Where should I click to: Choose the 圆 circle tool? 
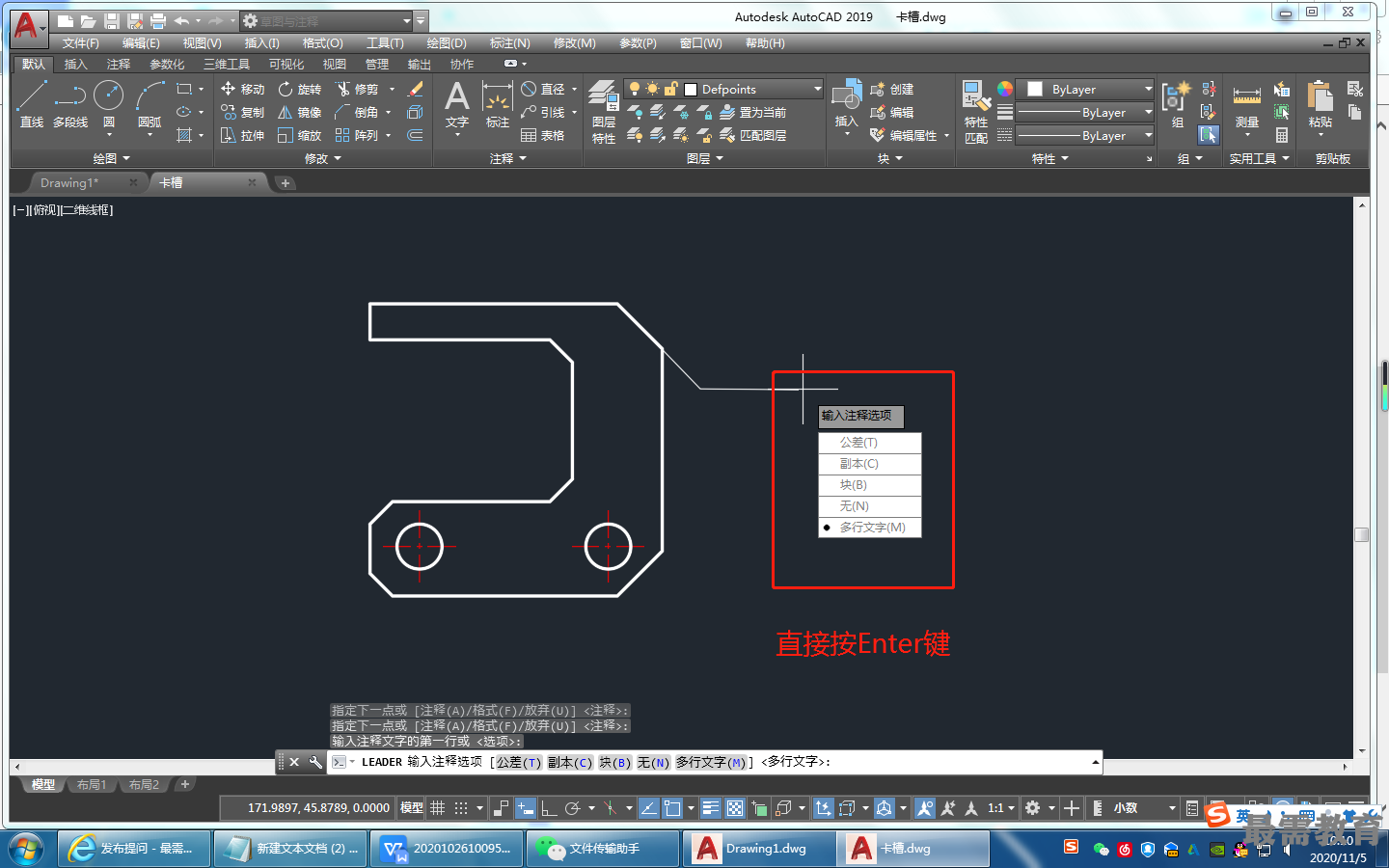point(109,104)
